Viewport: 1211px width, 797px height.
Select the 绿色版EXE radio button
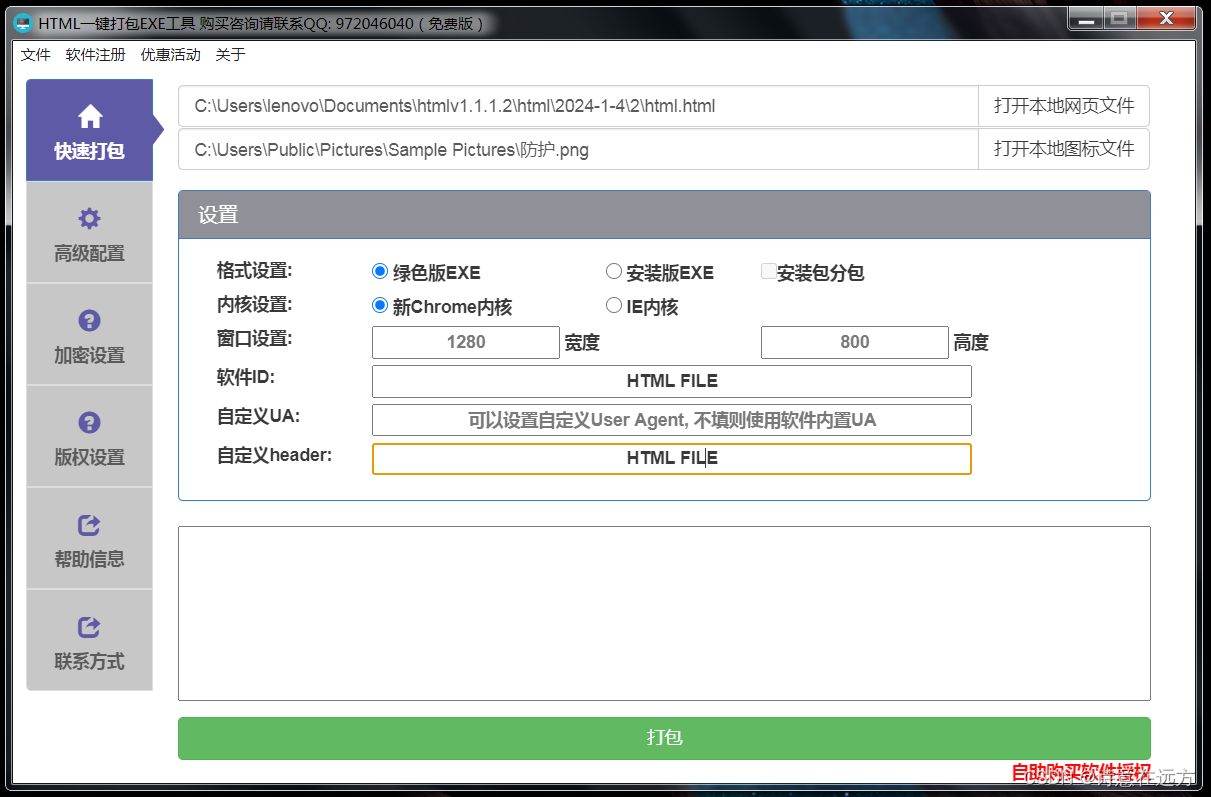(380, 269)
